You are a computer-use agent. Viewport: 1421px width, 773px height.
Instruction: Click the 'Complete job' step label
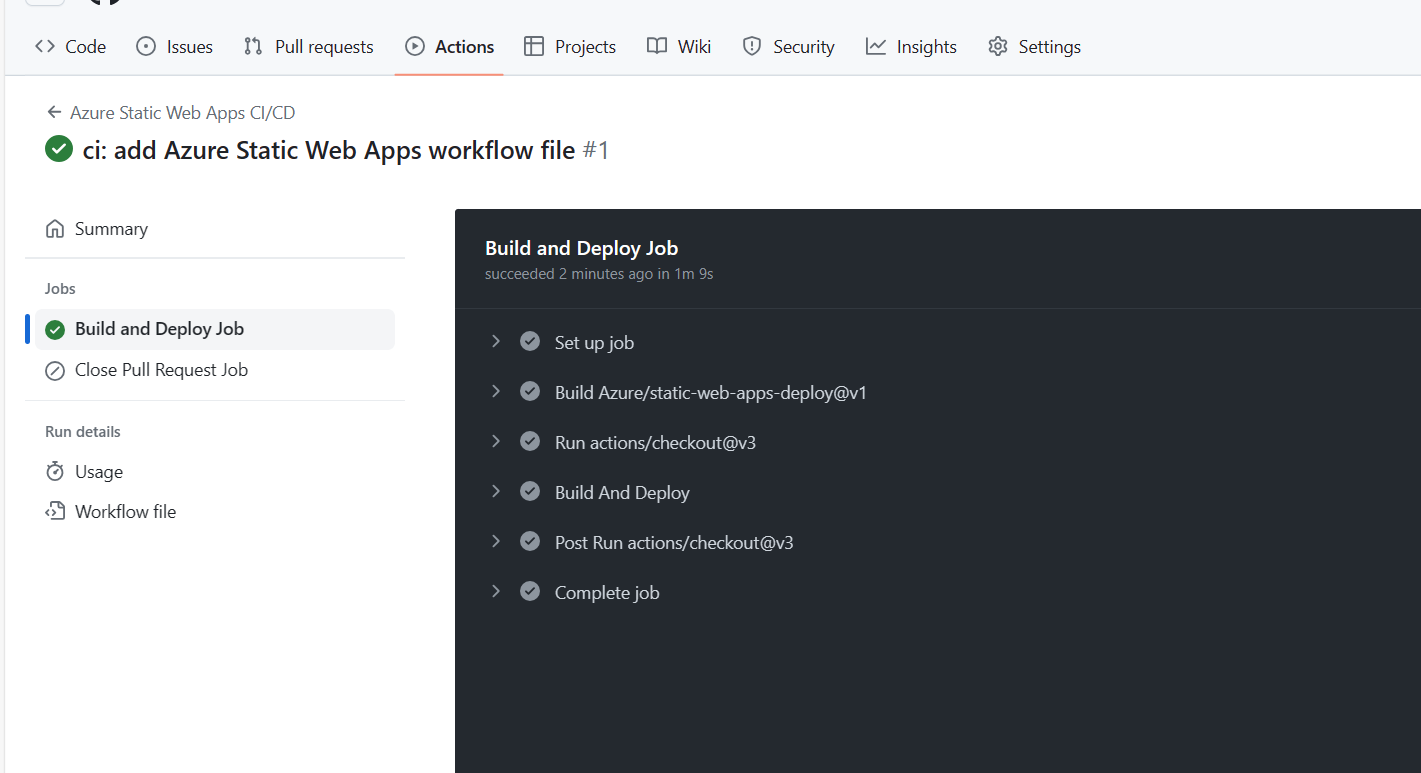607,593
